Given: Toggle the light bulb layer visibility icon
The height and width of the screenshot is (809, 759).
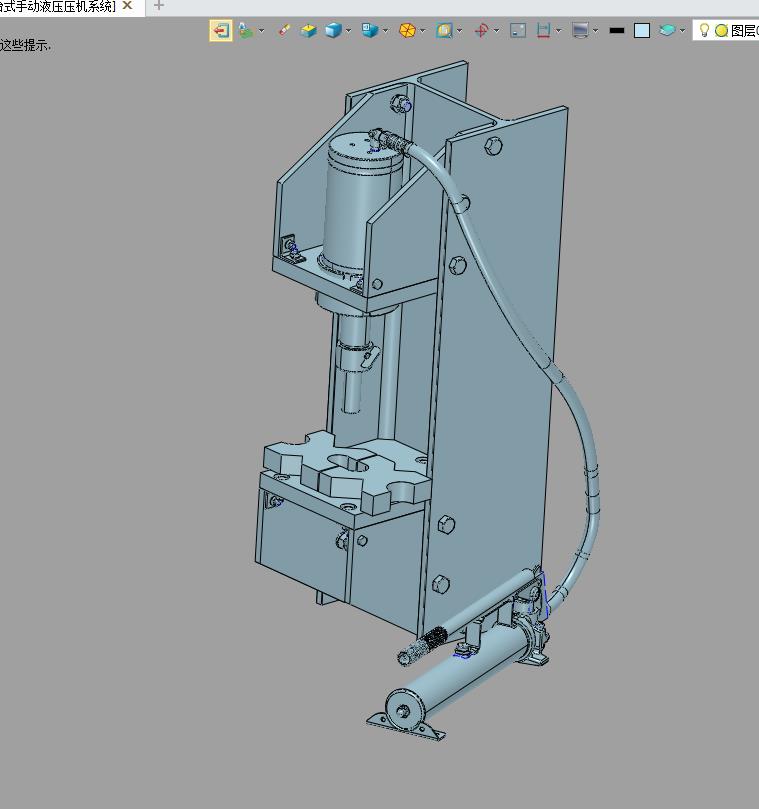Looking at the screenshot, I should pyautogui.click(x=704, y=30).
